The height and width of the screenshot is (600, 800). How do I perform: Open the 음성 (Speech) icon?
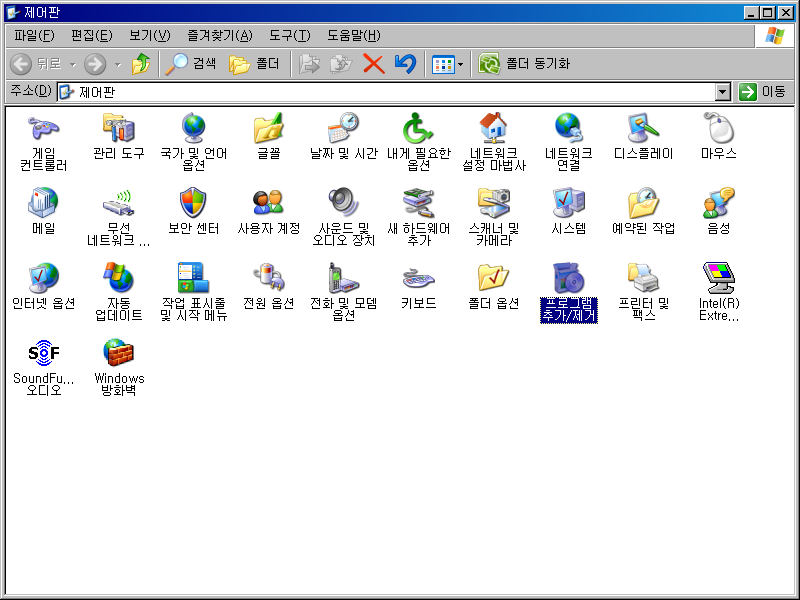[718, 203]
